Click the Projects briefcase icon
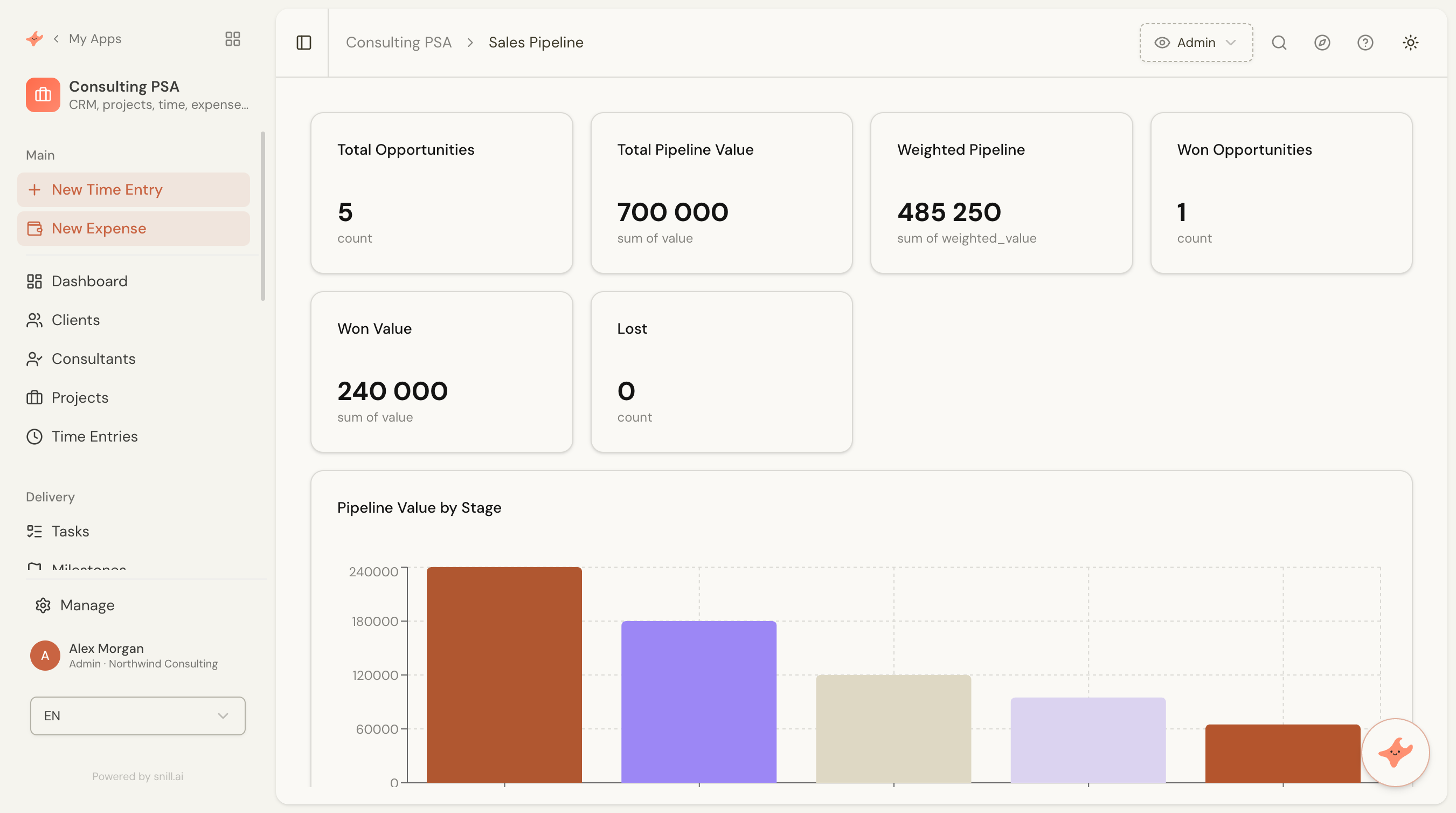Screen dimensions: 1456x813 click(34, 397)
